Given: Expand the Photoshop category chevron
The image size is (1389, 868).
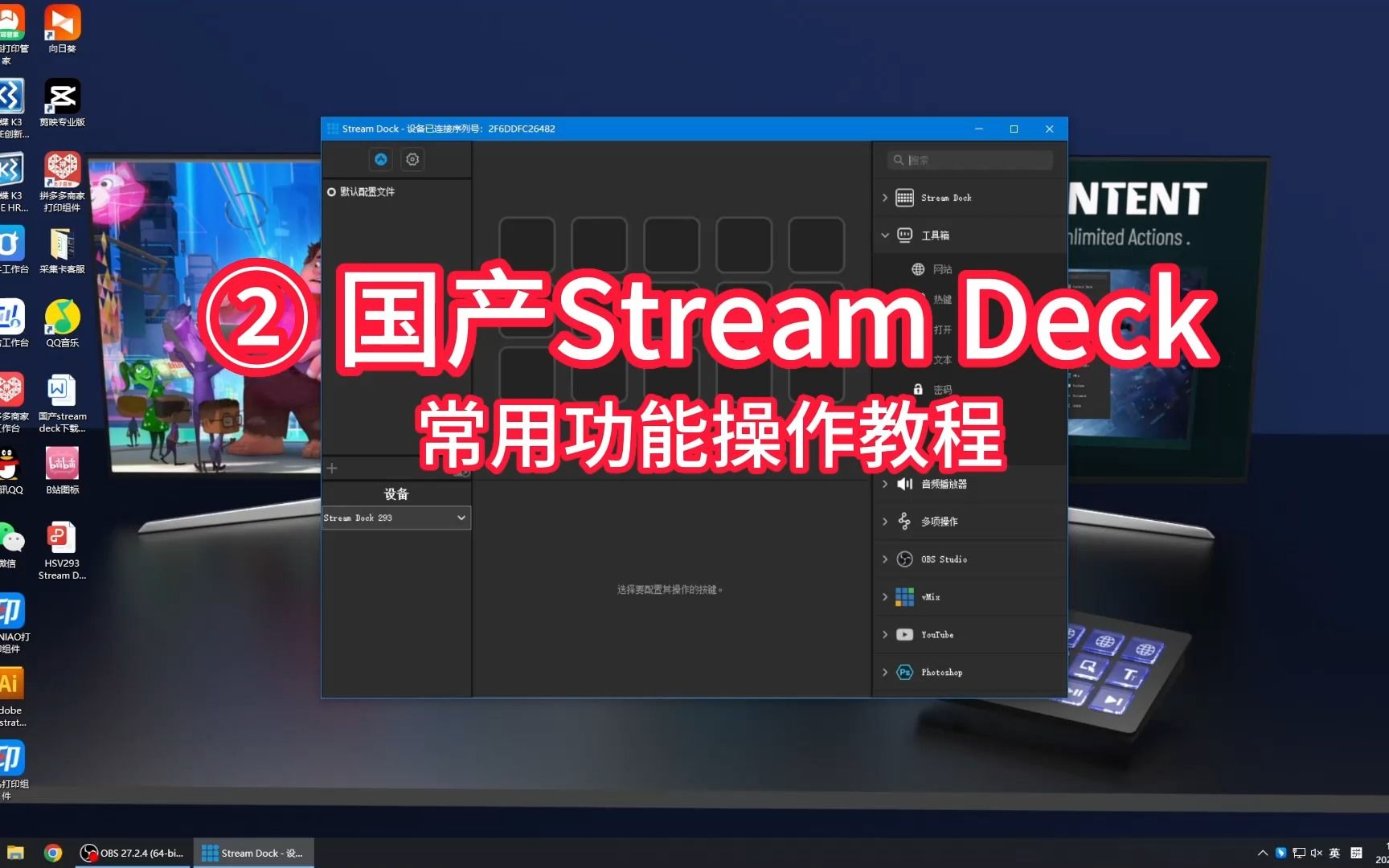Looking at the screenshot, I should pos(885,673).
